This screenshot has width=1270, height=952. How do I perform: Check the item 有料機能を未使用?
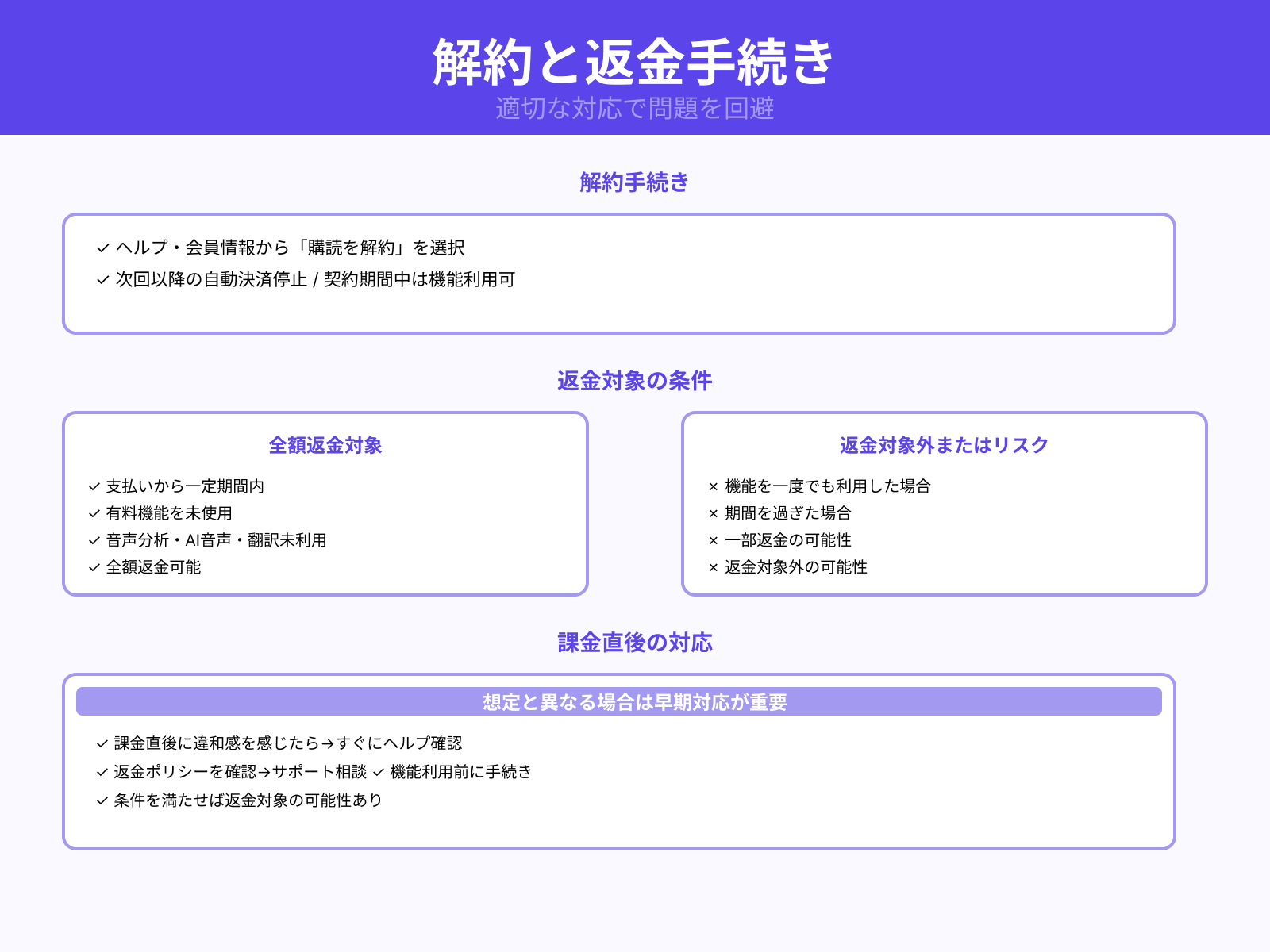point(168,514)
